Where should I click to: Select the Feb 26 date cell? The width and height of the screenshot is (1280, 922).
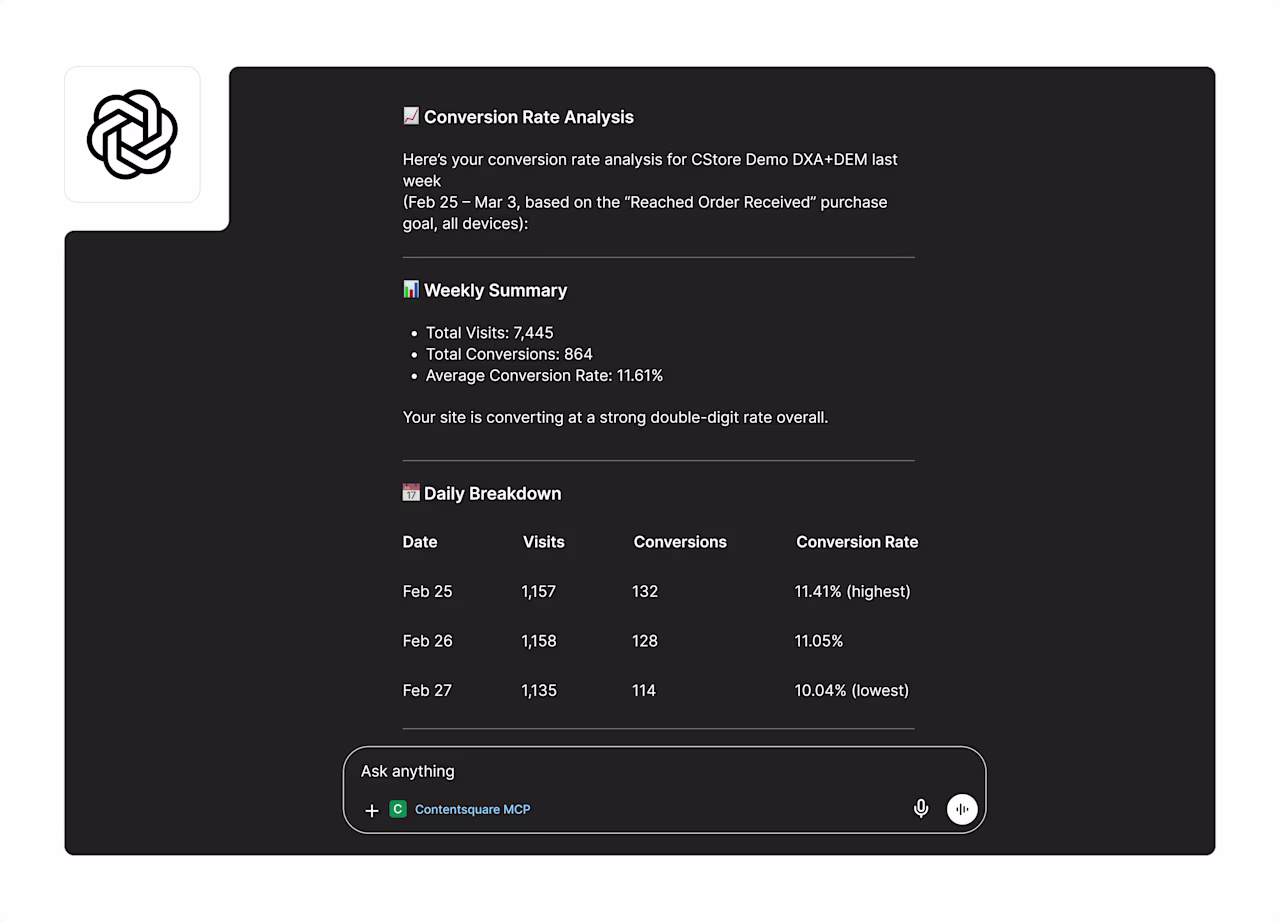[x=427, y=641]
